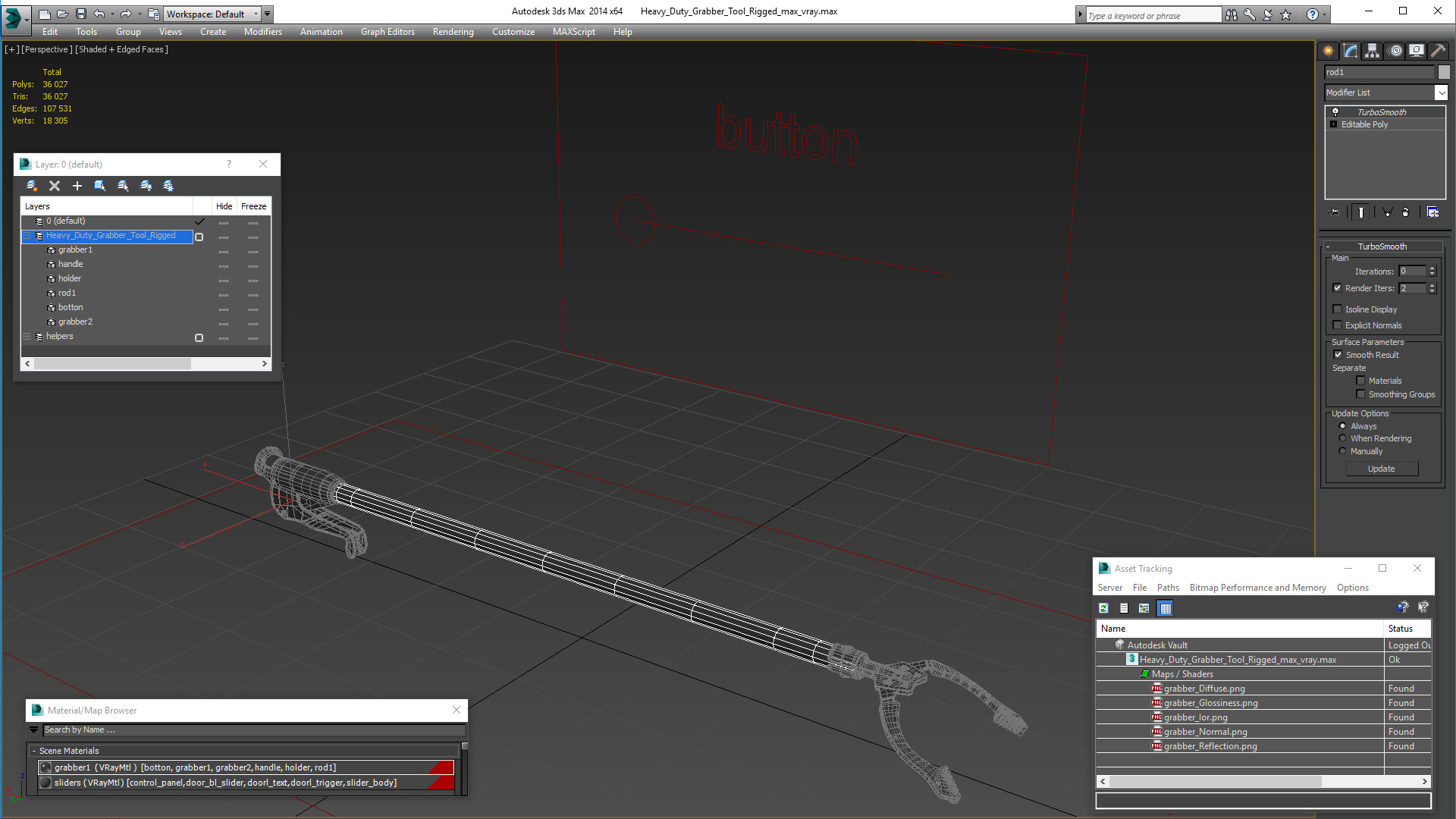Open the Help dropdown arrow
Screen dimensions: 1456x819
(1324, 14)
